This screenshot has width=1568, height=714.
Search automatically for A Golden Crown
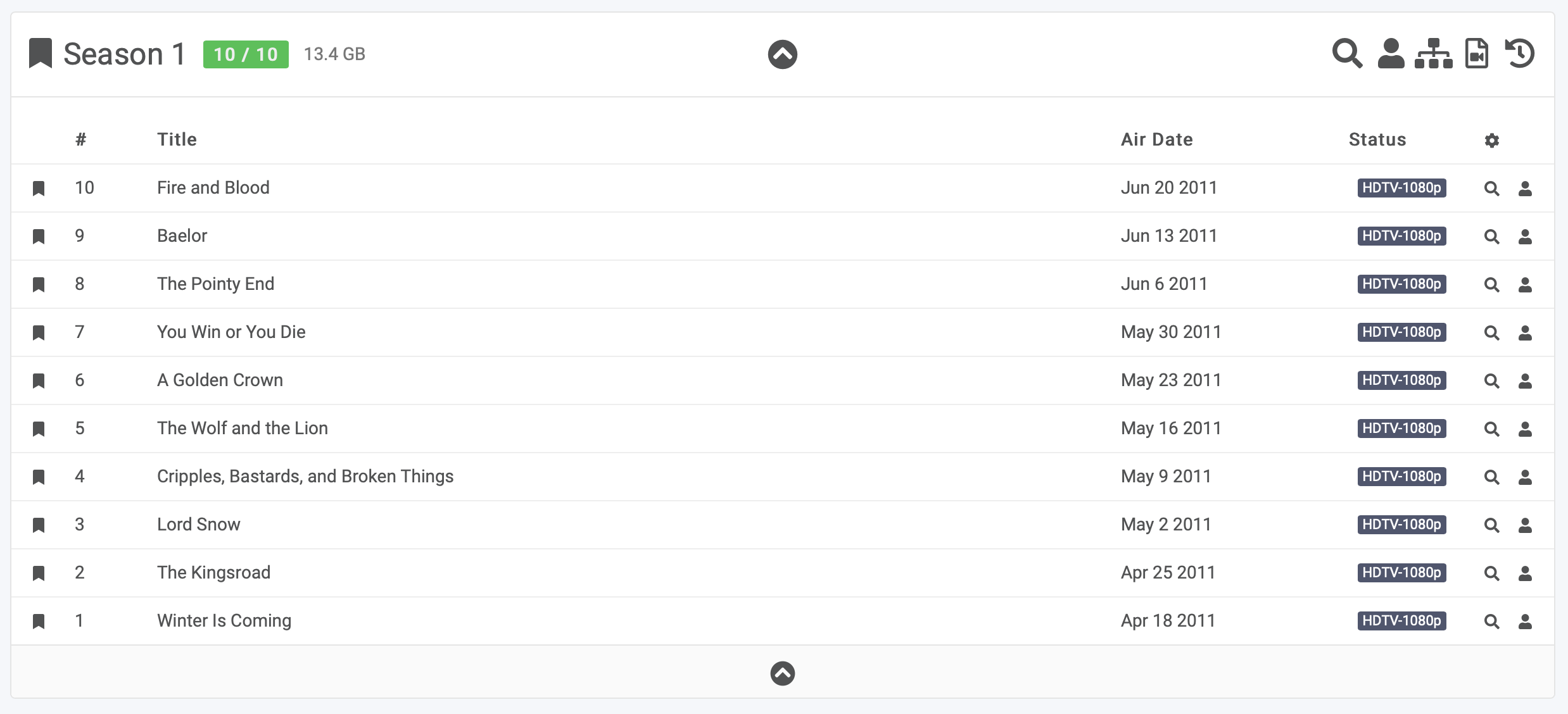point(1492,381)
